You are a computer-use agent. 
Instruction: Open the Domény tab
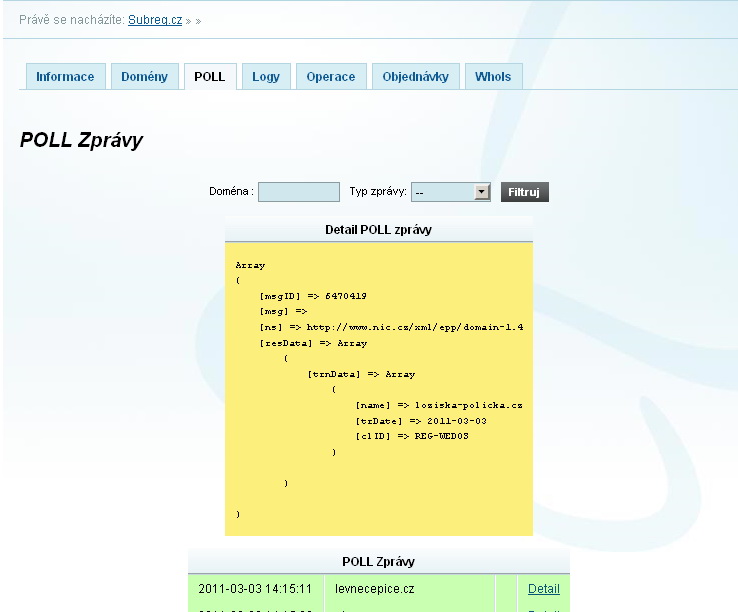coord(144,77)
